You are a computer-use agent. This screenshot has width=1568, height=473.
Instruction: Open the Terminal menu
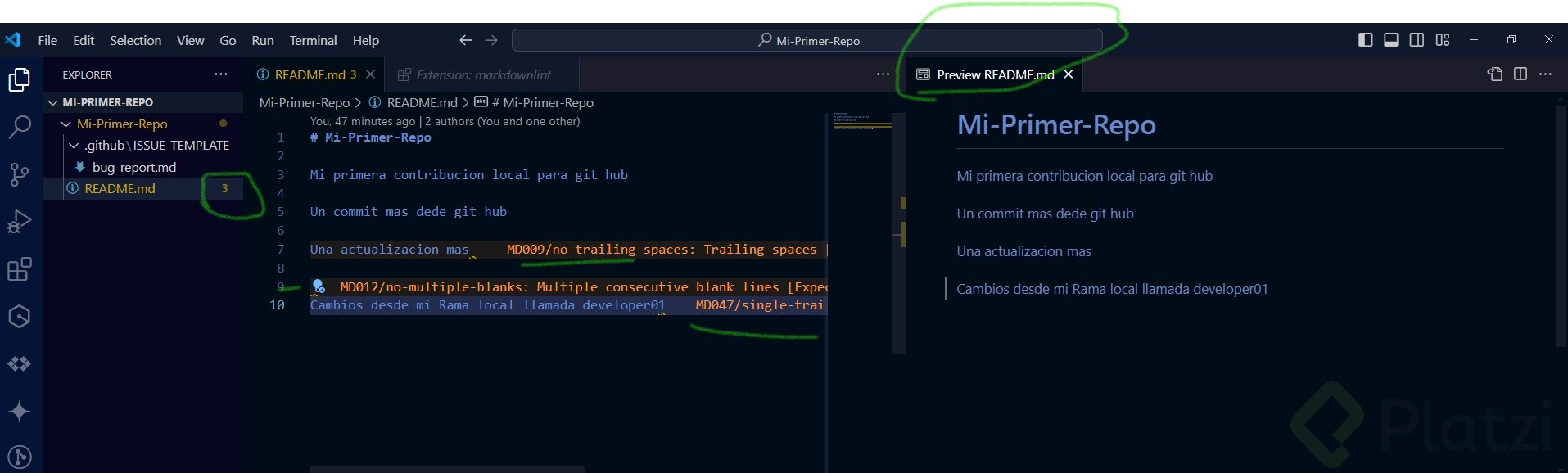[313, 40]
